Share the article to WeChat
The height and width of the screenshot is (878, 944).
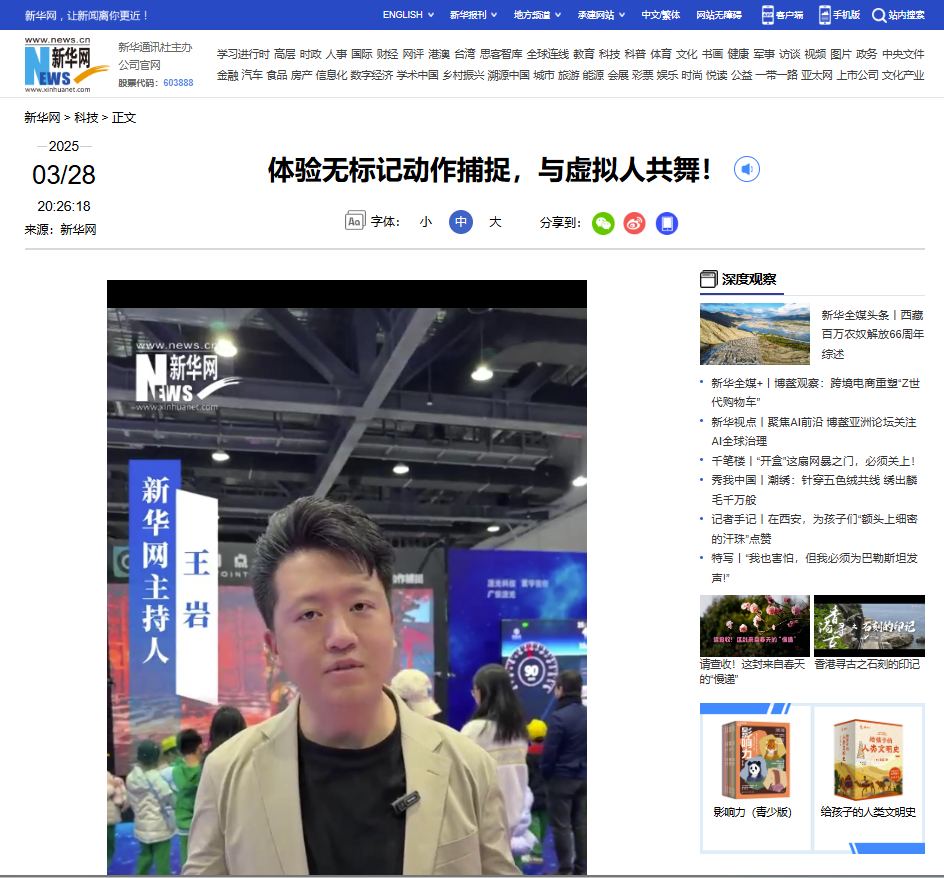(603, 223)
